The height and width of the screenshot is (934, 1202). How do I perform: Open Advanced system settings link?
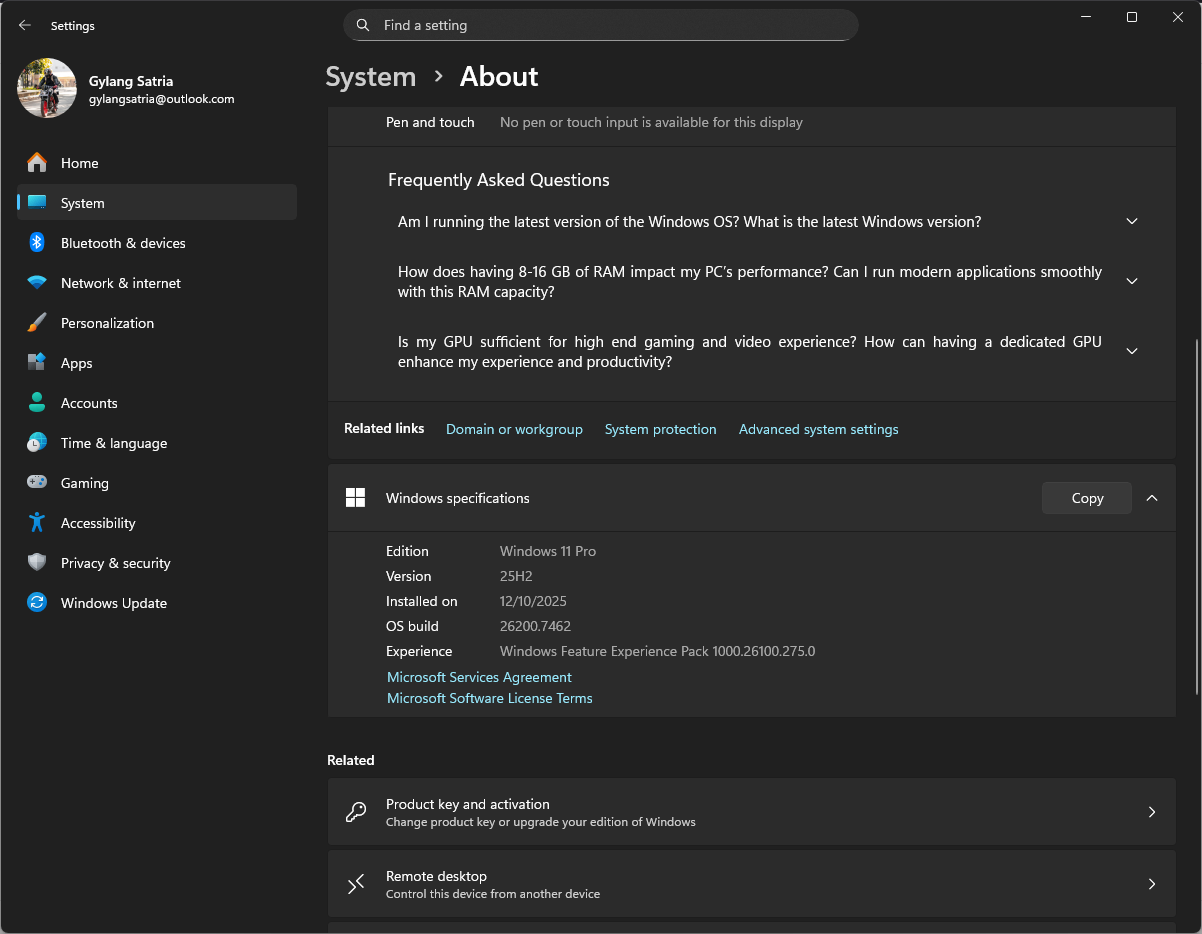(x=818, y=429)
